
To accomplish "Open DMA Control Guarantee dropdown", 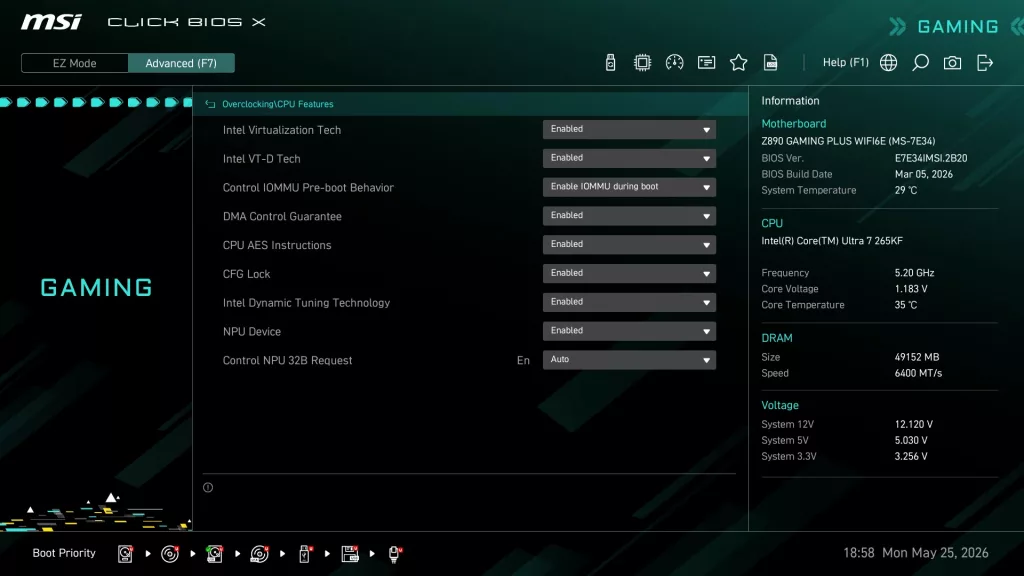I will pyautogui.click(x=629, y=216).
